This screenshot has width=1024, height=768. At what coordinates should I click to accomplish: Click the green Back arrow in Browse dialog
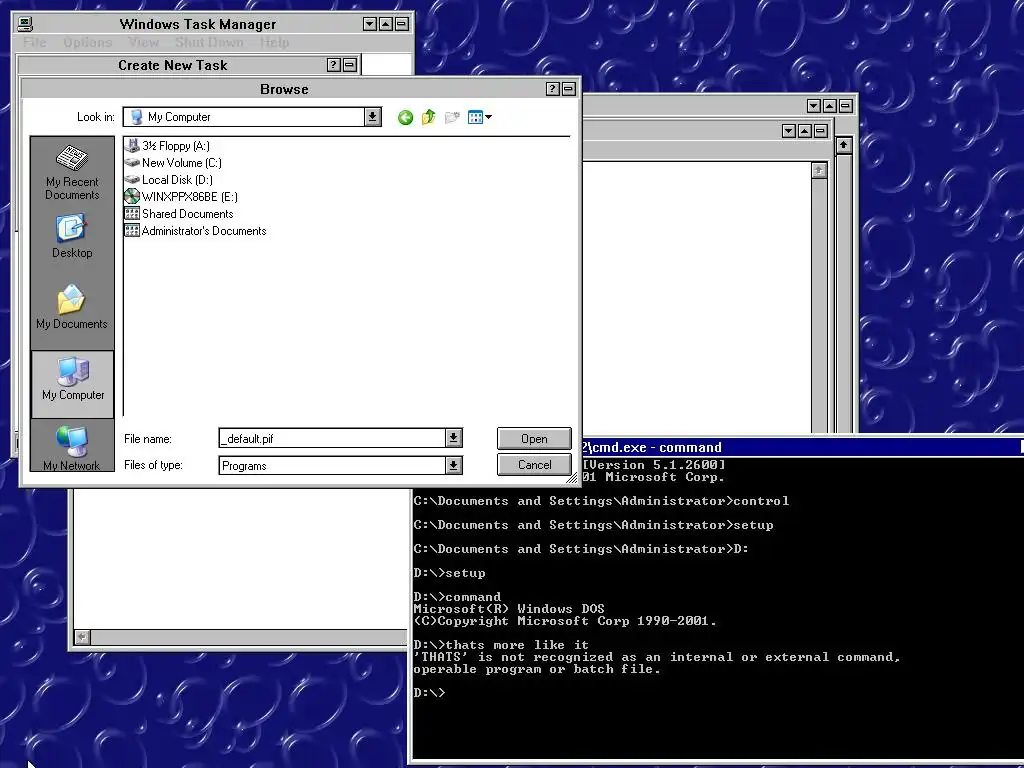(x=405, y=118)
